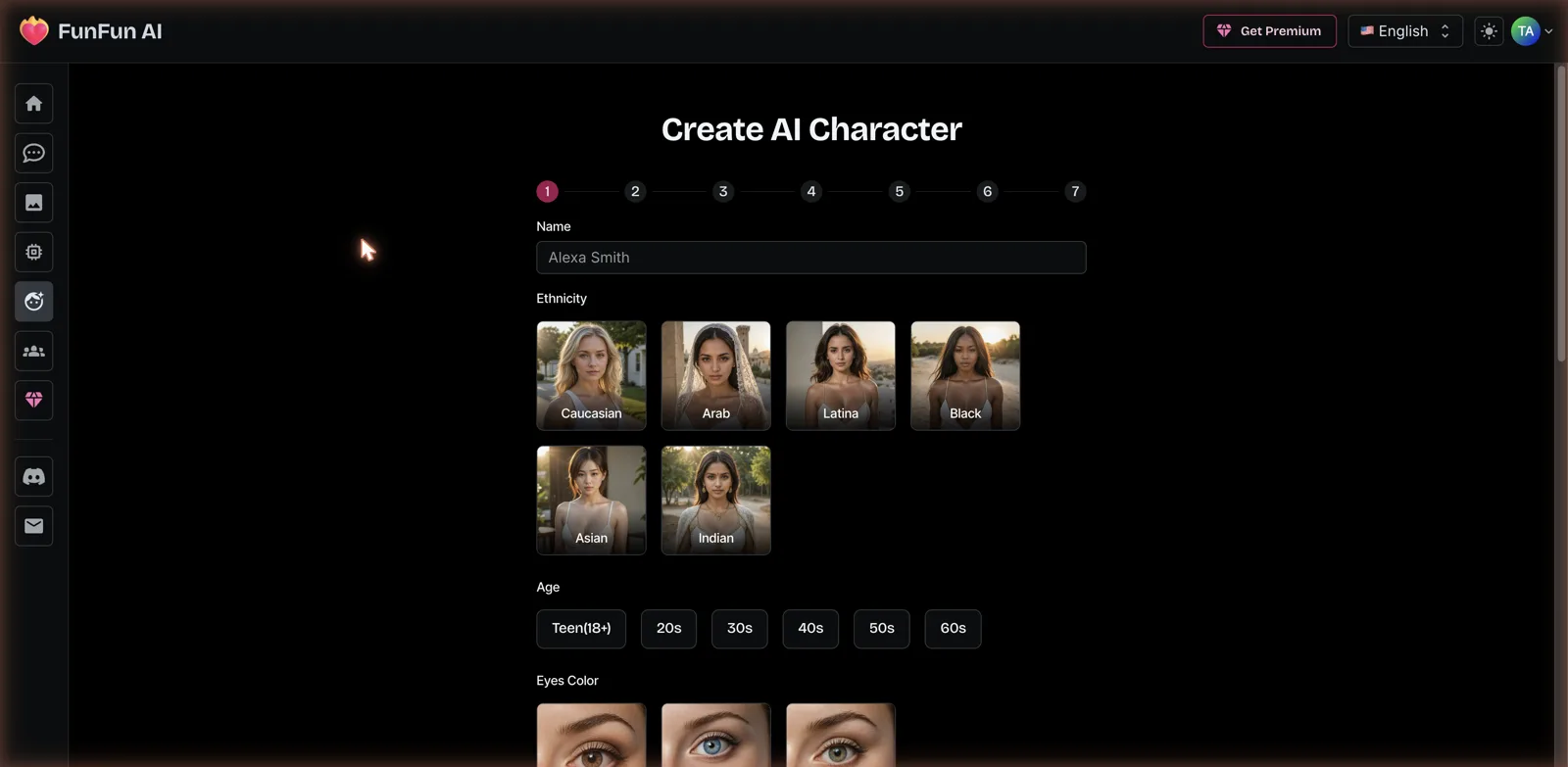Go to step 7 in the stepper
Image resolution: width=1568 pixels, height=767 pixels.
click(1075, 191)
